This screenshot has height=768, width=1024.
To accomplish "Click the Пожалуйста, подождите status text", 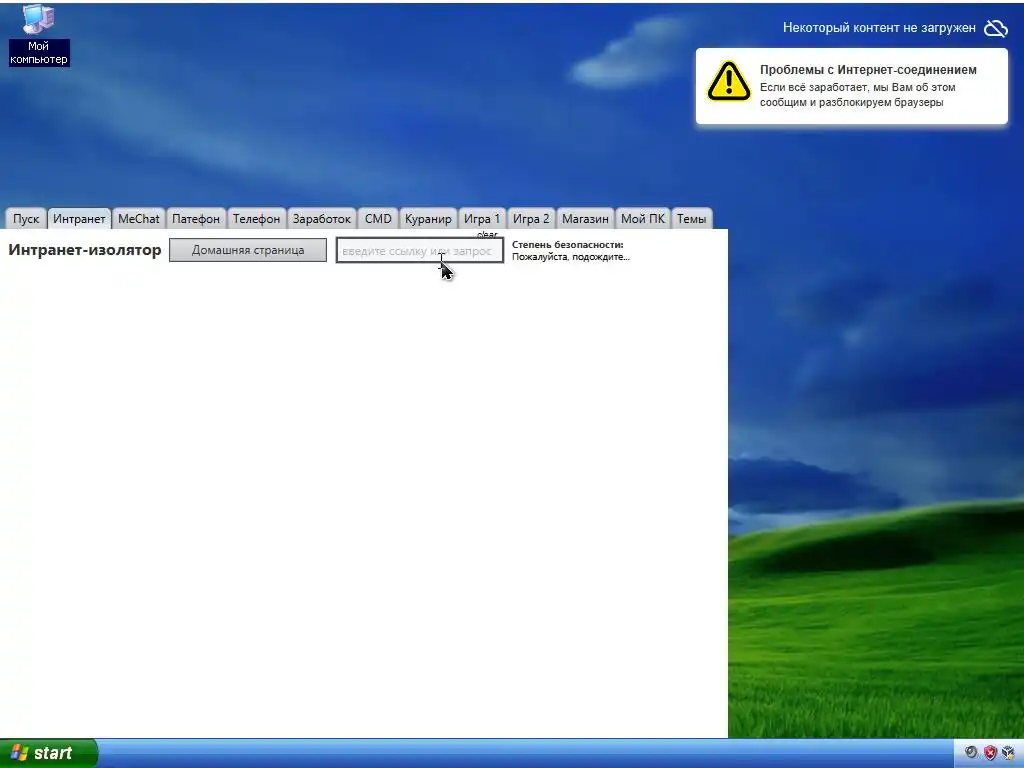I will click(571, 257).
